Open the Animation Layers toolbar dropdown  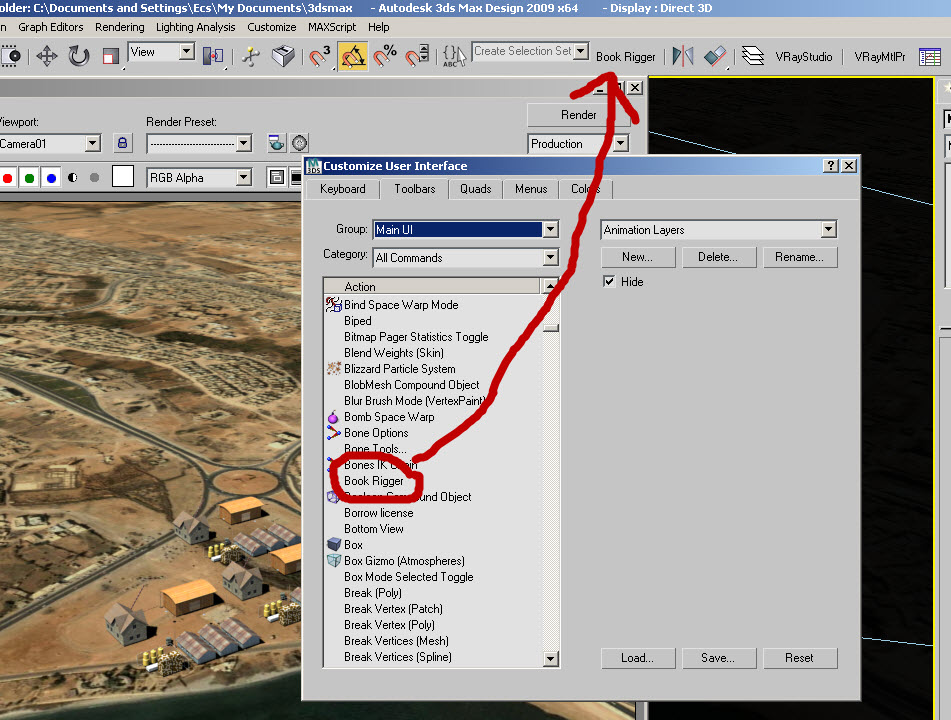(x=828, y=229)
